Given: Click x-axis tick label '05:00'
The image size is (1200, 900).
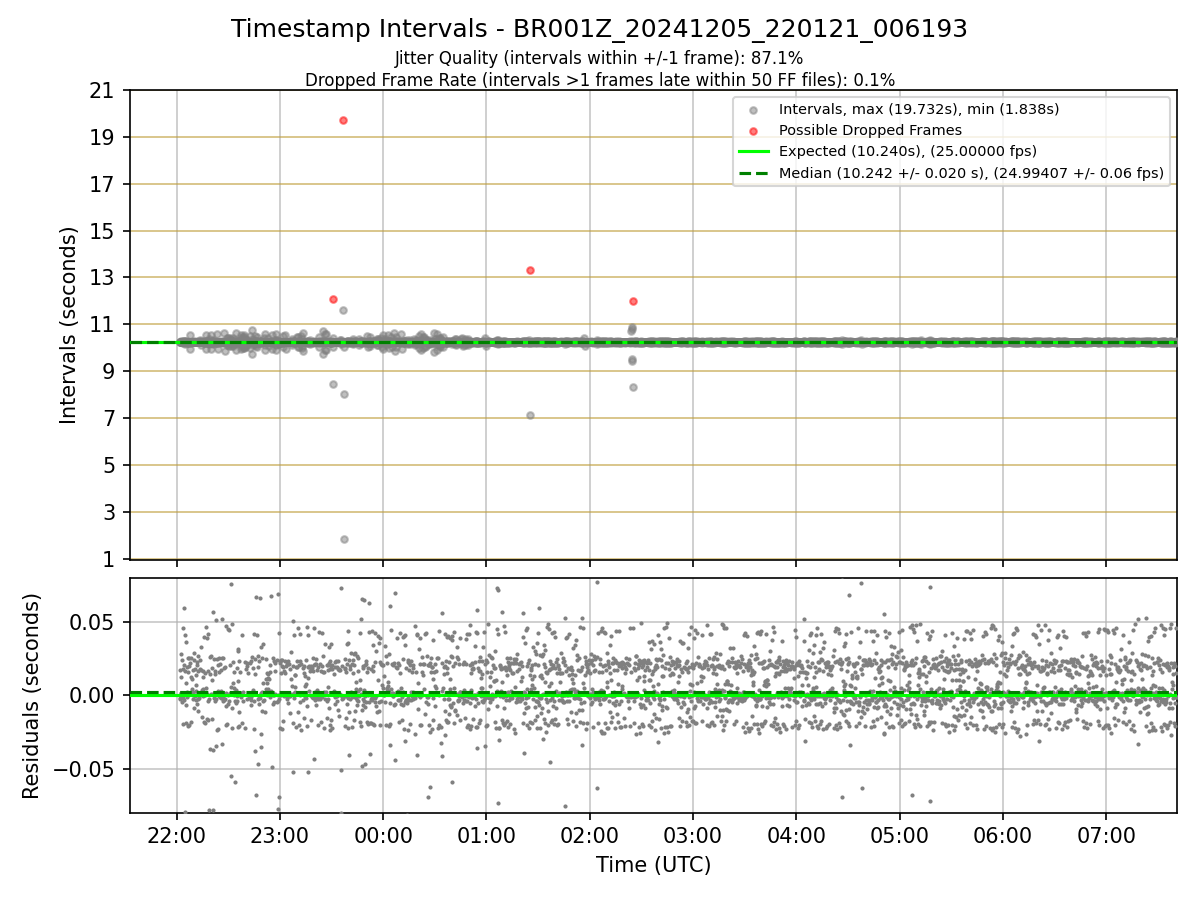Looking at the screenshot, I should pos(899,835).
